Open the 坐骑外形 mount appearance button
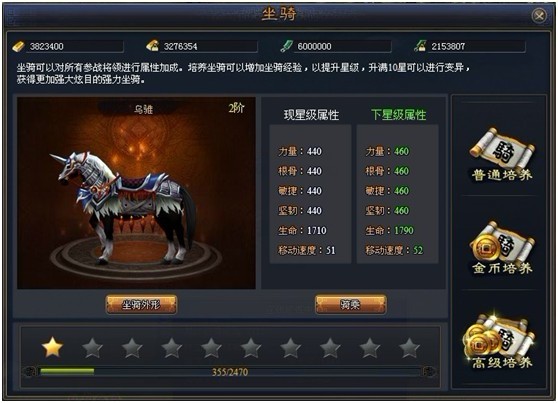Screen dimensions: 558x403 (141, 305)
